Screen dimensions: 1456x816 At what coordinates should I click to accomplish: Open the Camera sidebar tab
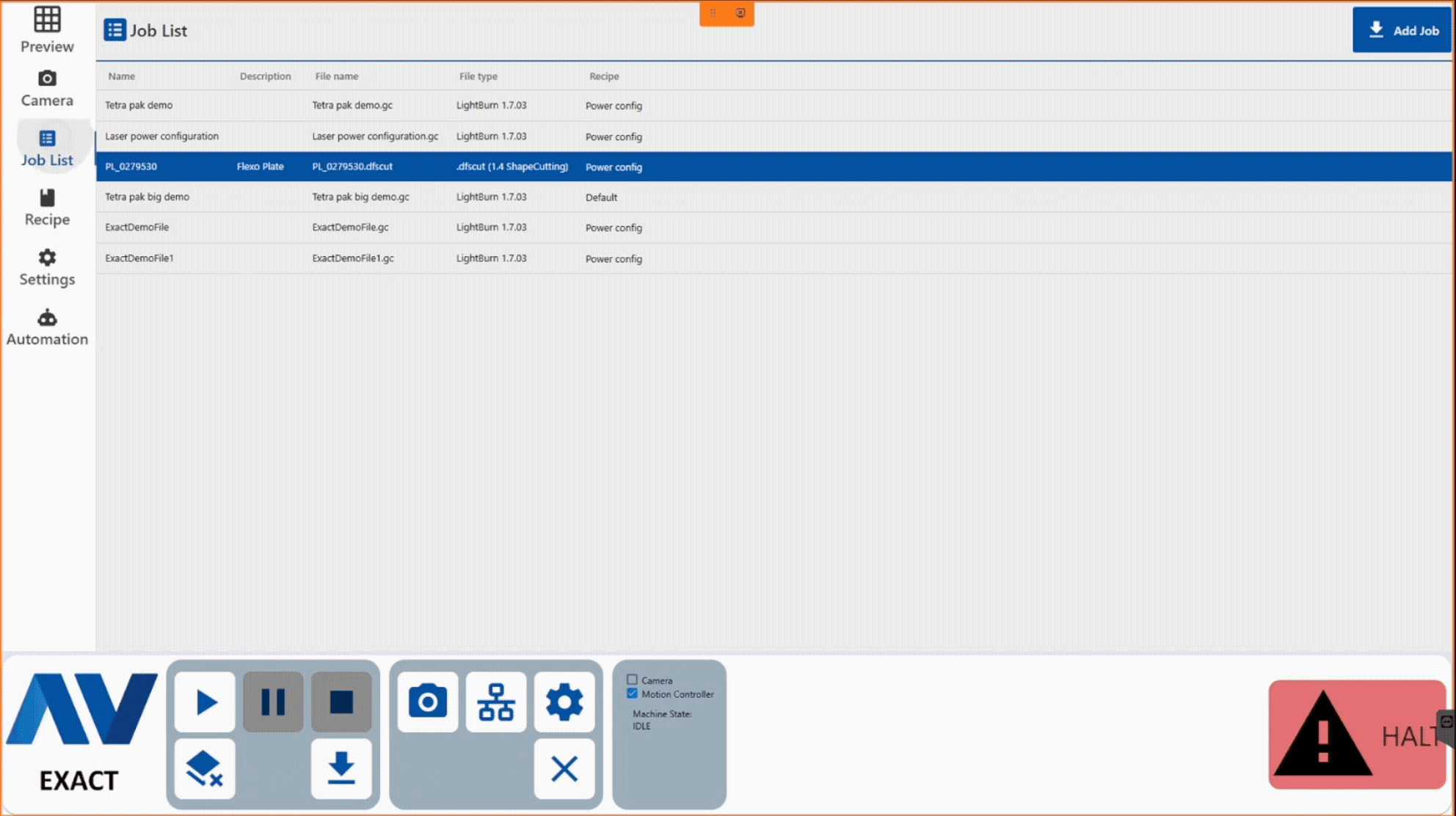[x=47, y=88]
